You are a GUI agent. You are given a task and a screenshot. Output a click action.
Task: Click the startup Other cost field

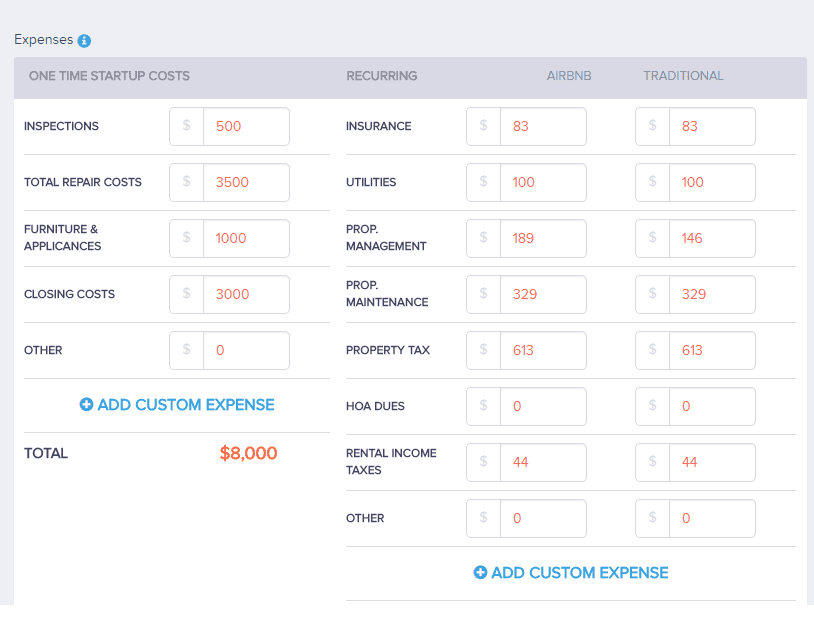245,351
